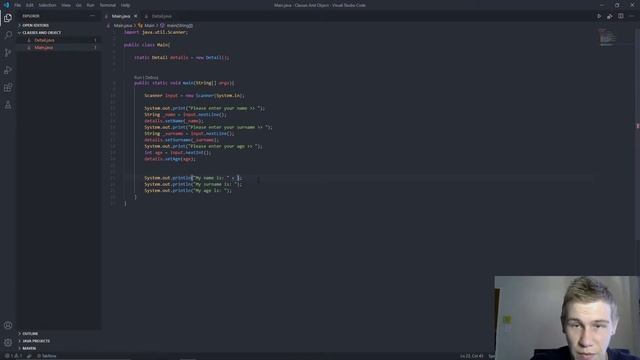Open editor More Actions ellipsis
This screenshot has height=360, width=640.
(631, 16)
